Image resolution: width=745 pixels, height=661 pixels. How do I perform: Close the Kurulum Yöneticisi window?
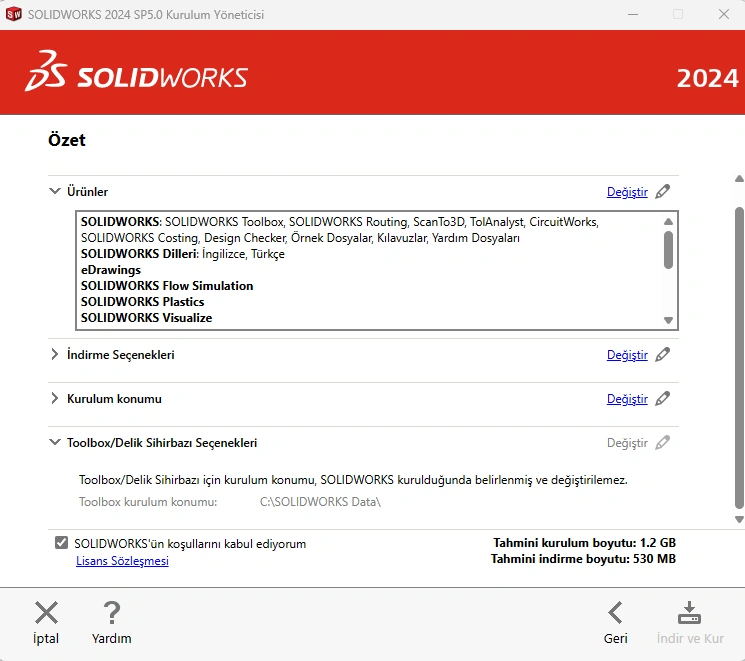tap(724, 14)
